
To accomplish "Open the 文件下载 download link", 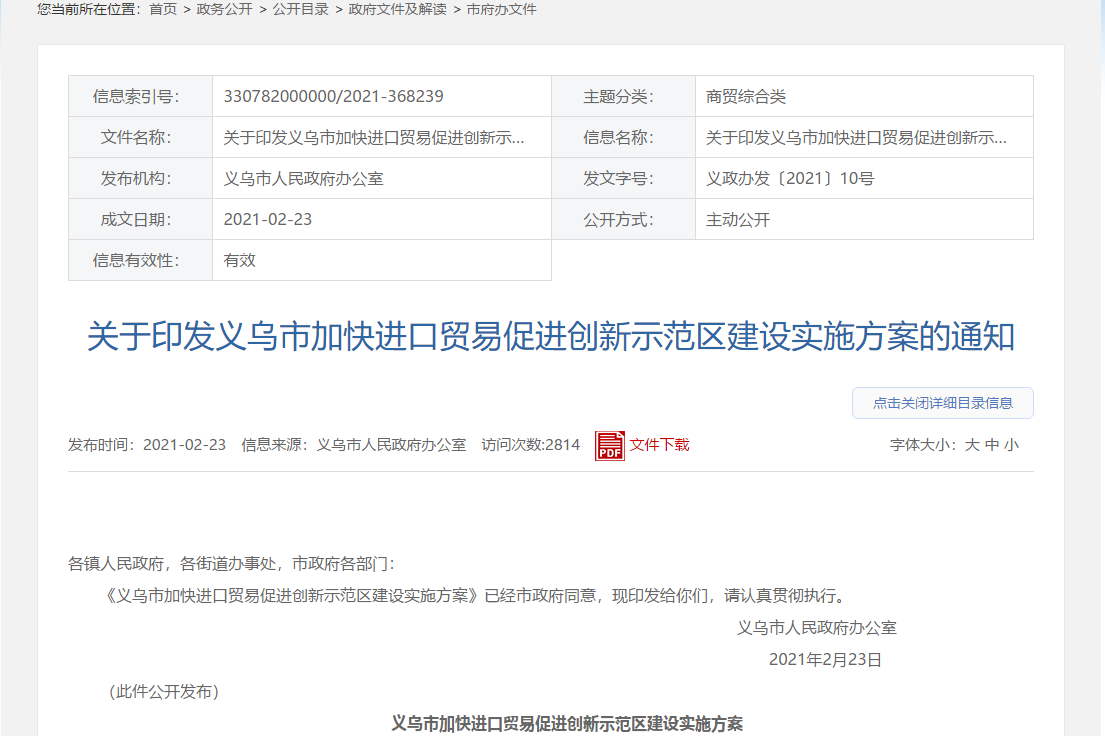I will (x=659, y=445).
